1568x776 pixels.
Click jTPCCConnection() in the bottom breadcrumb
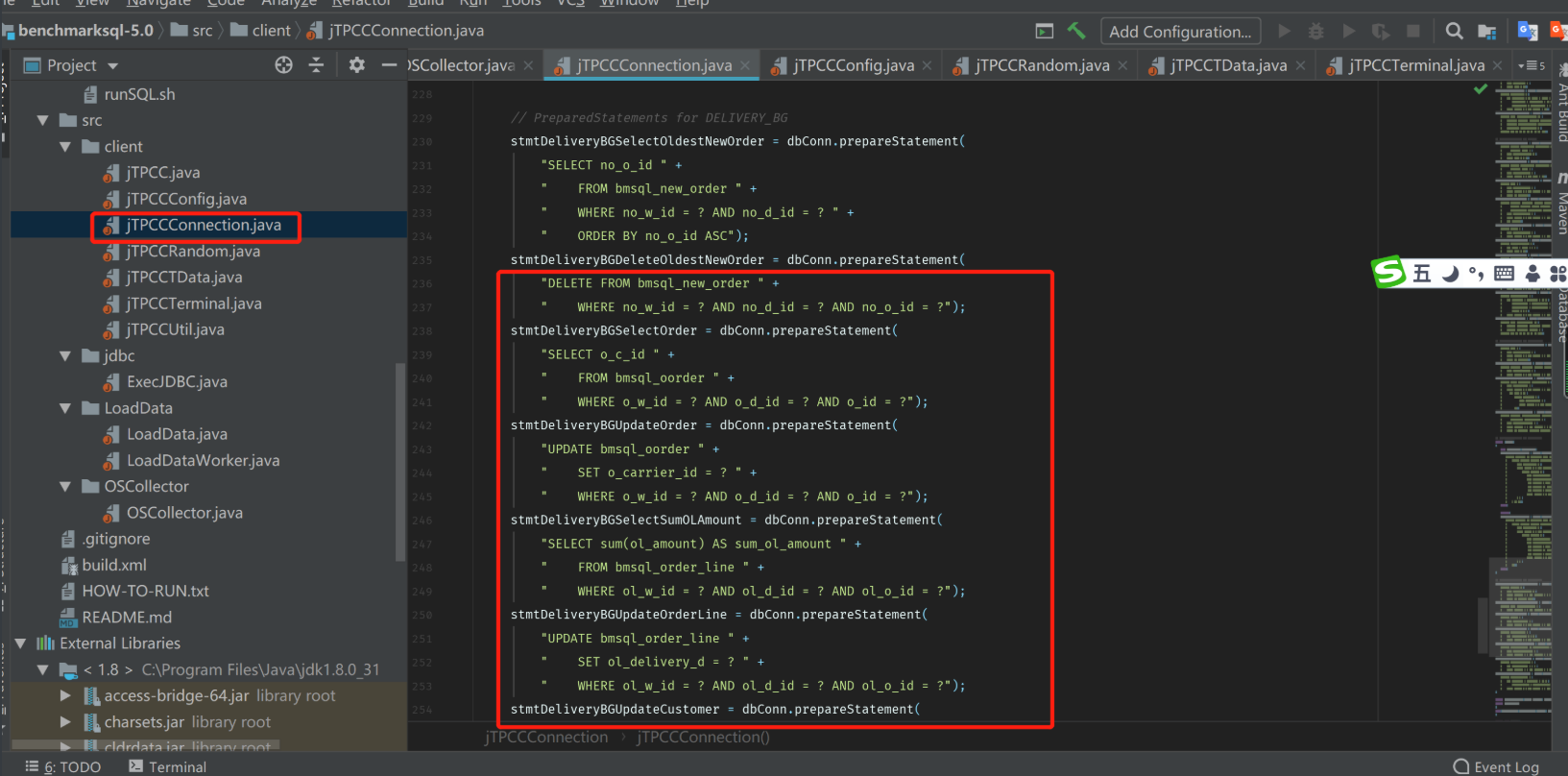(703, 738)
